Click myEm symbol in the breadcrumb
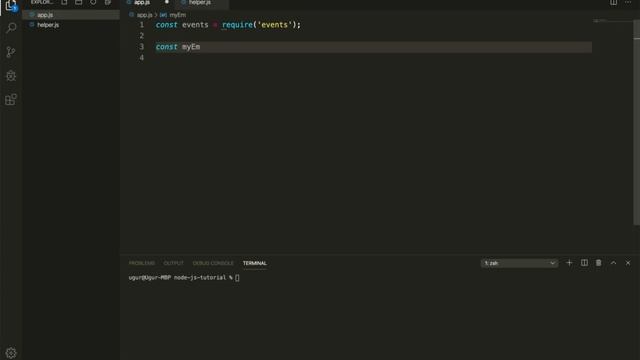The width and height of the screenshot is (640, 360). click(x=178, y=15)
